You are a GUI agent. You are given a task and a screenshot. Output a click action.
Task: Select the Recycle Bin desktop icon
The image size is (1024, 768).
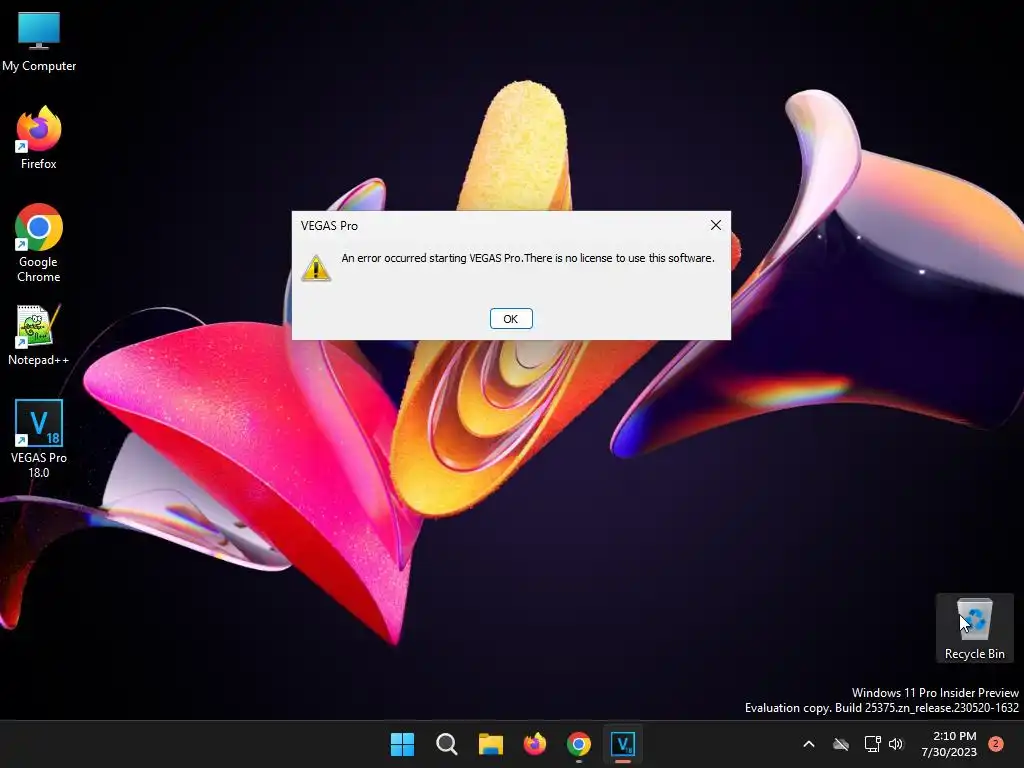point(974,628)
